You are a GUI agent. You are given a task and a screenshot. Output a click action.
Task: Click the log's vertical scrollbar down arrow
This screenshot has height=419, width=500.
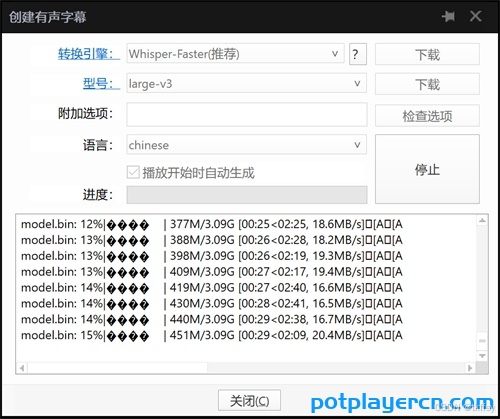coord(482,356)
